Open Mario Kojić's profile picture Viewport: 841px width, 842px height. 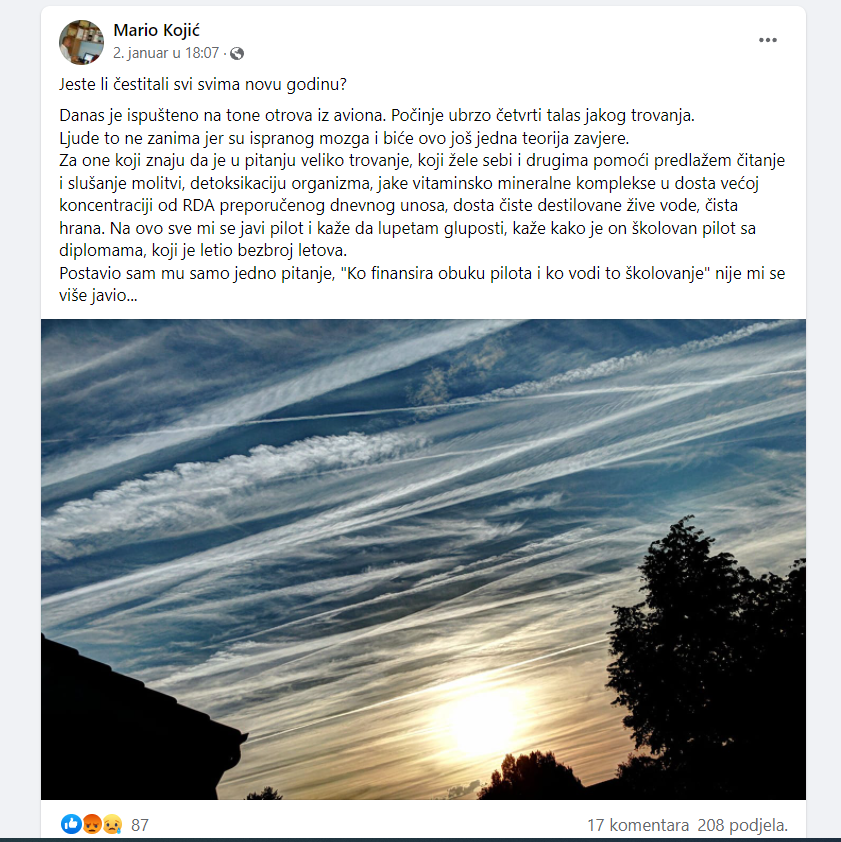(x=82, y=42)
